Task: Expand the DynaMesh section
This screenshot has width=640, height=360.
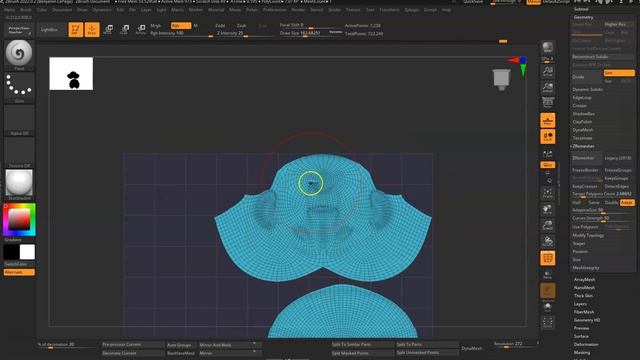Action: coord(582,130)
